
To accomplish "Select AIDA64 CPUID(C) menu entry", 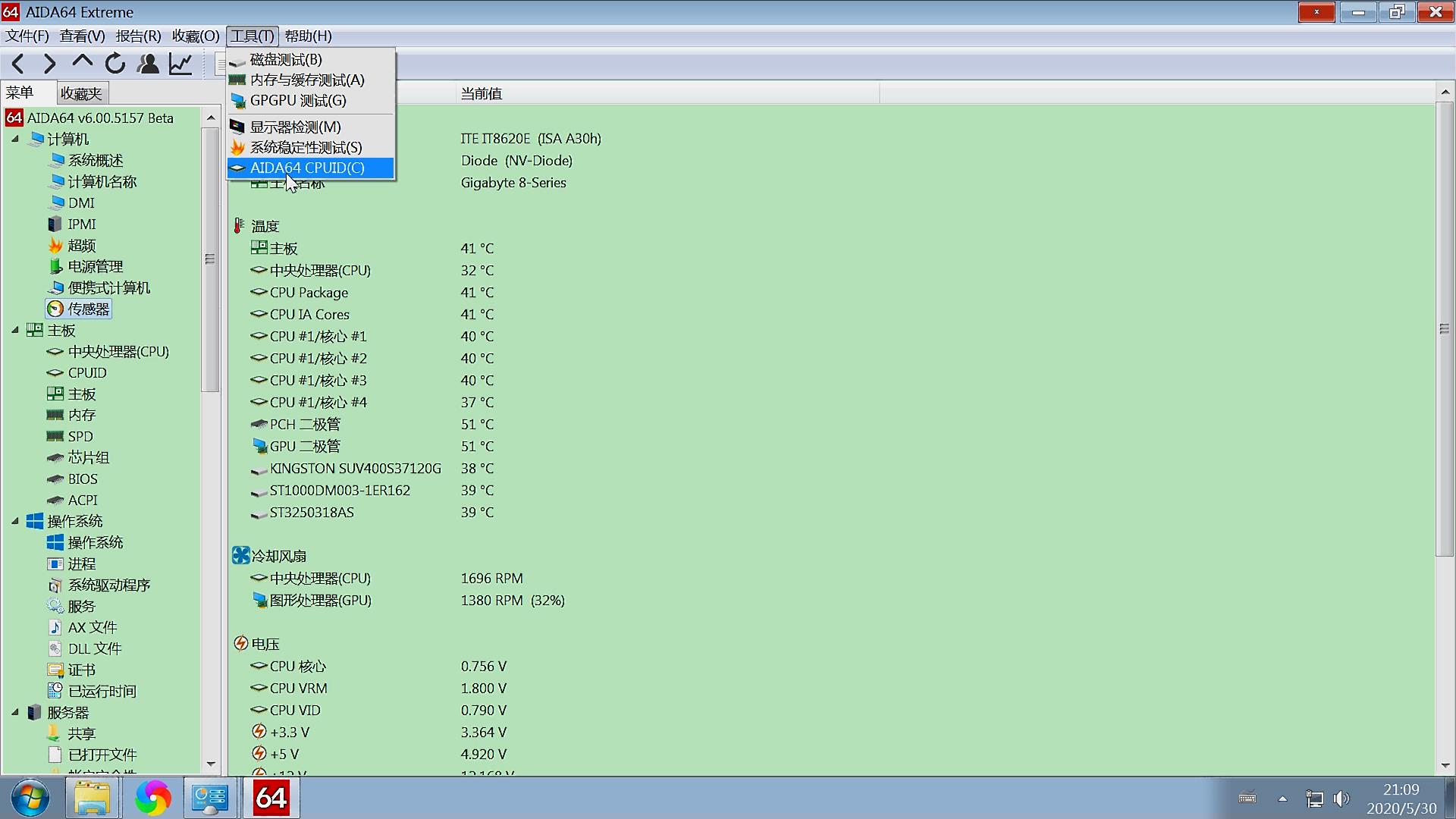I will click(x=307, y=168).
